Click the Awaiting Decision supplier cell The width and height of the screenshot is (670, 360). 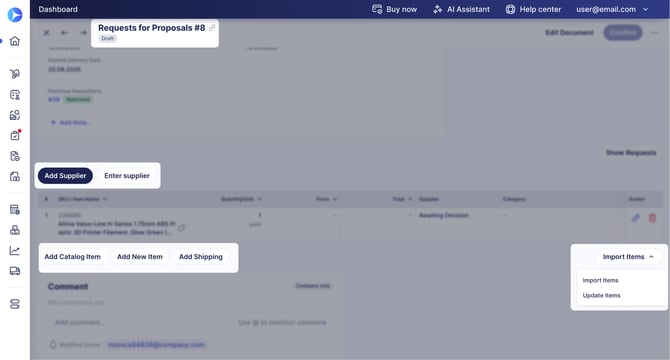(444, 215)
